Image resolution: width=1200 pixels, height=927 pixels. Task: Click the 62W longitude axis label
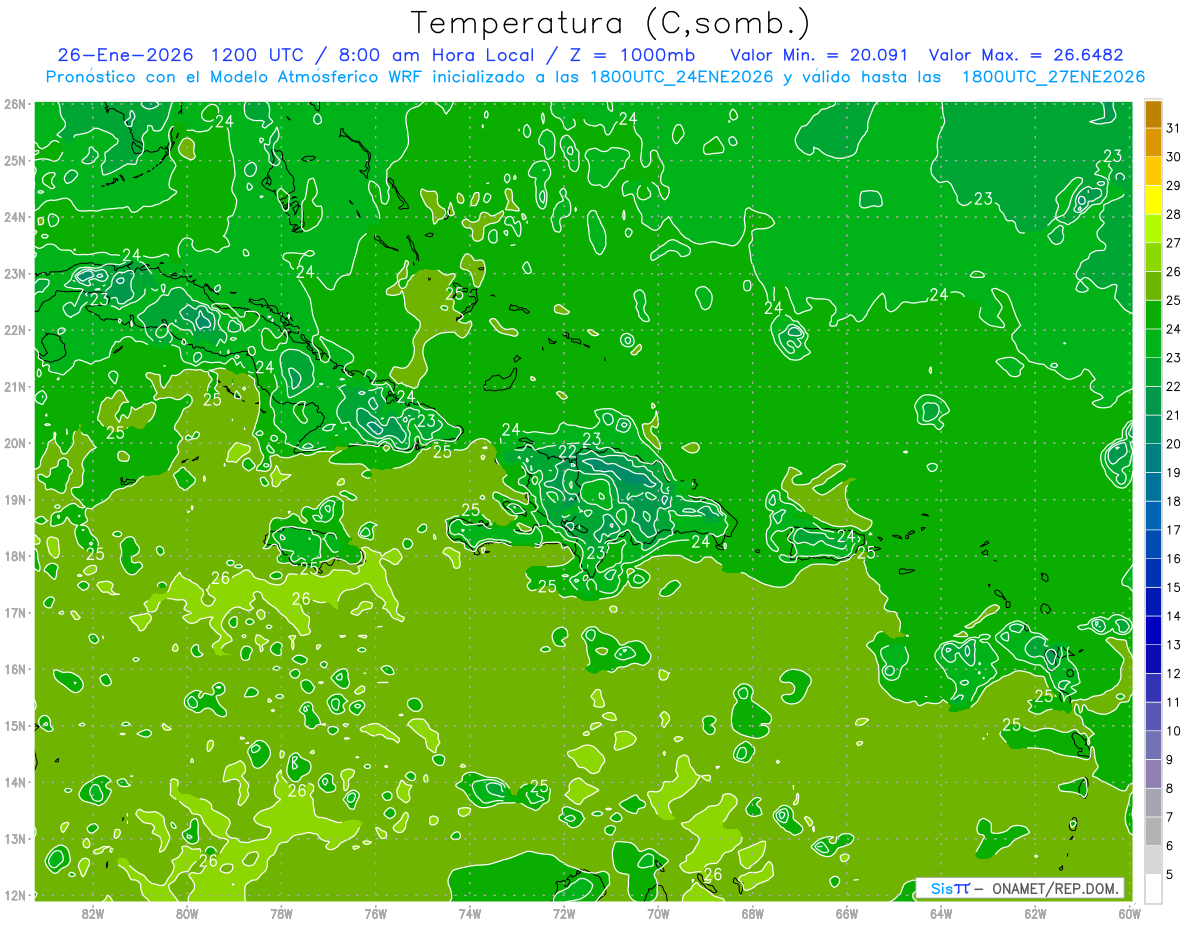1035,914
